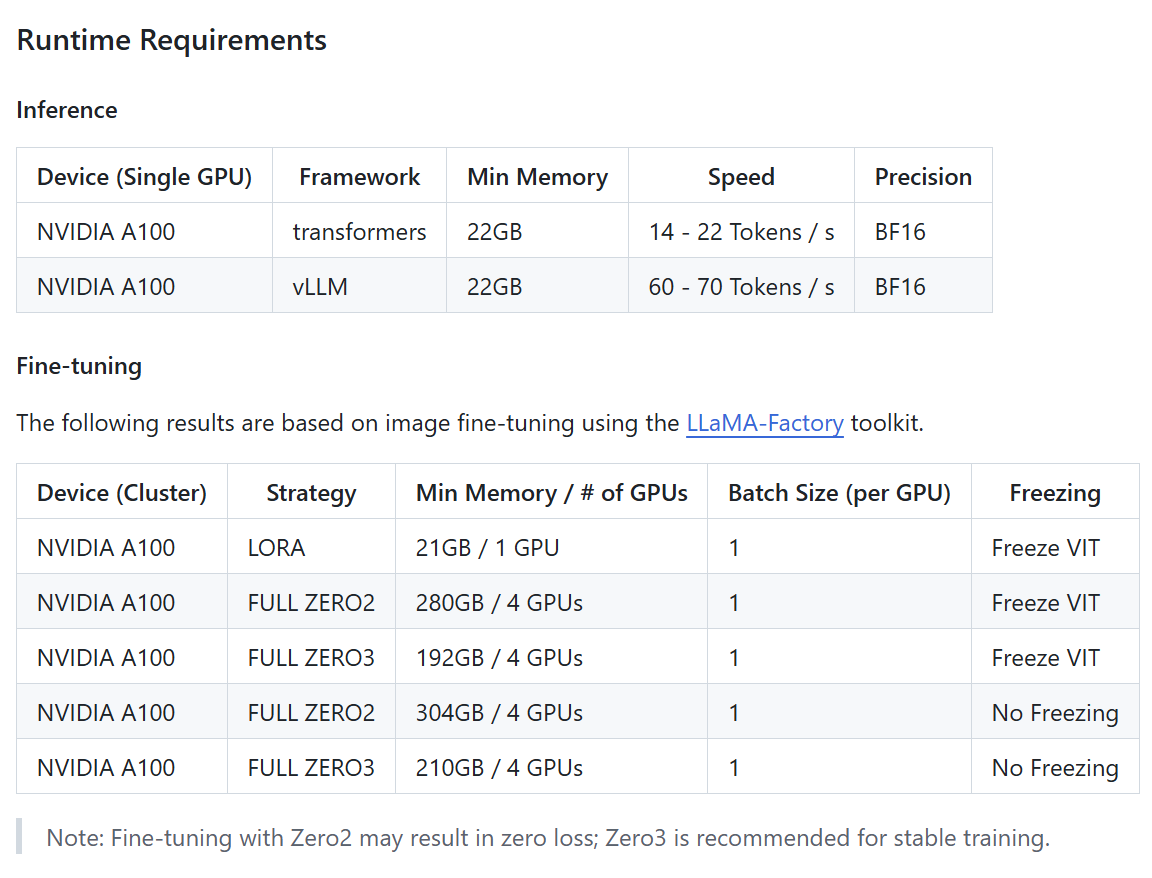Select the Zero2 zero loss note

pos(548,838)
